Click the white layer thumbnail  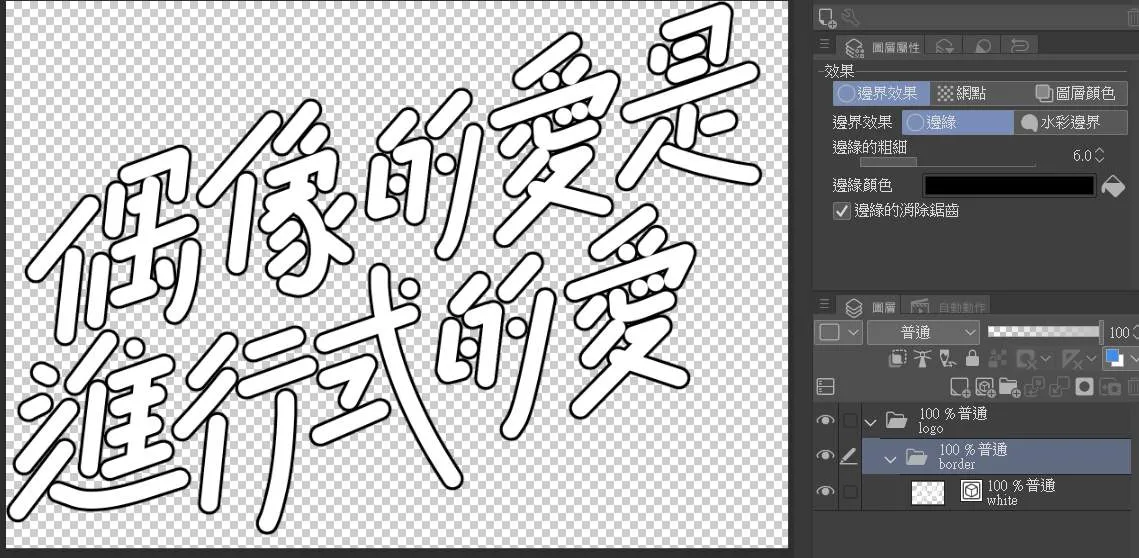pos(928,492)
